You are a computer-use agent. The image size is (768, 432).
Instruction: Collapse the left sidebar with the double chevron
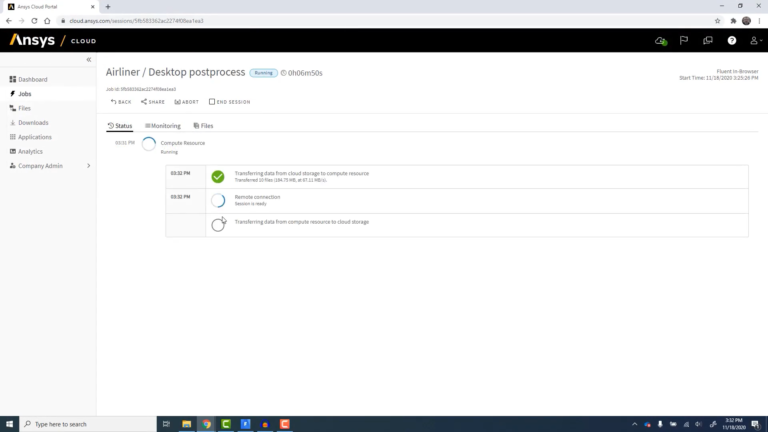89,60
